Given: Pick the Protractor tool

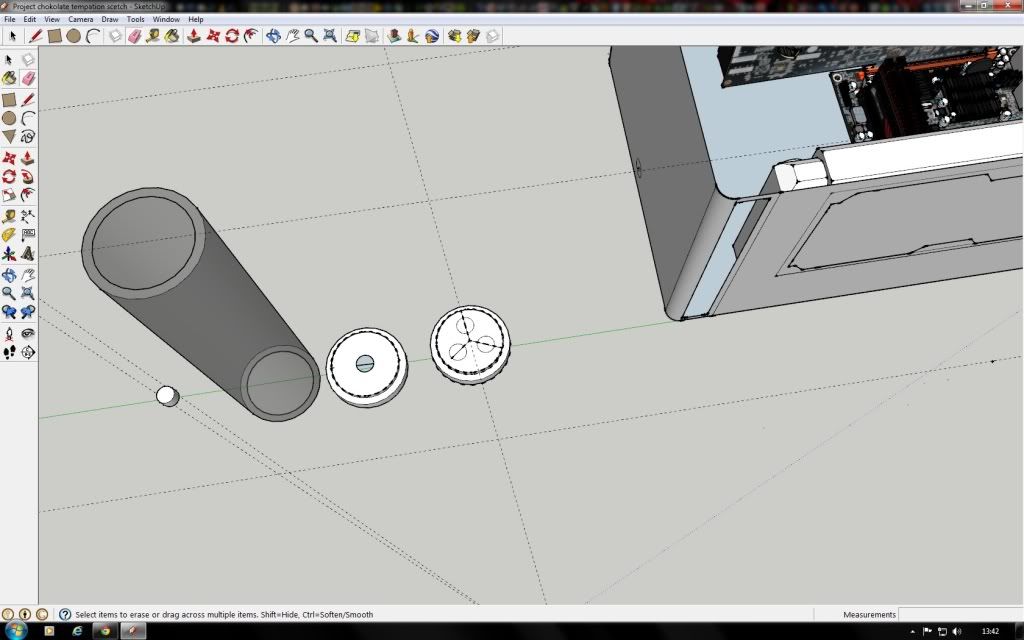Looking at the screenshot, I should pyautogui.click(x=9, y=234).
